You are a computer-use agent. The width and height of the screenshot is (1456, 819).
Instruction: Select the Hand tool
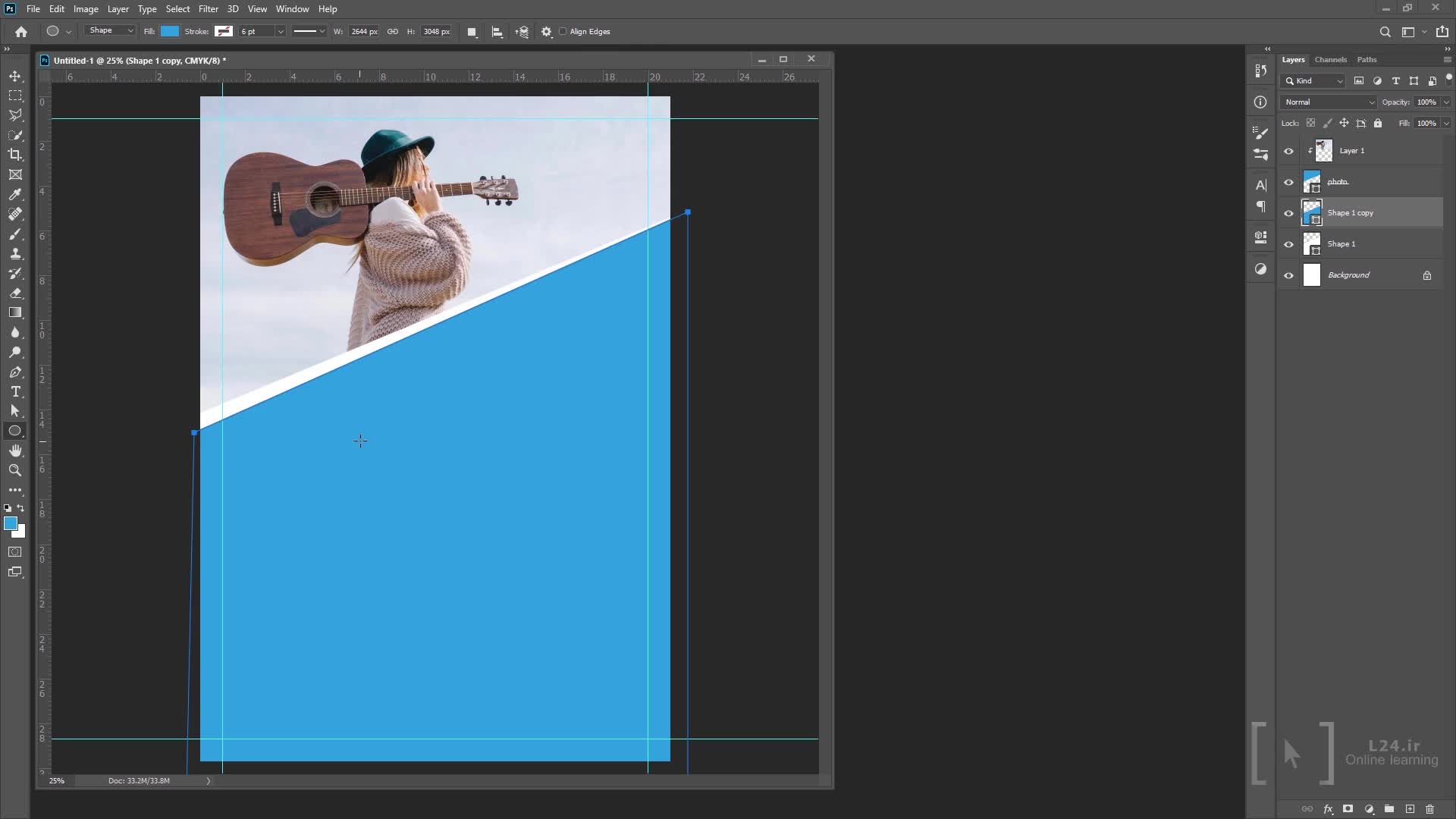tap(15, 450)
